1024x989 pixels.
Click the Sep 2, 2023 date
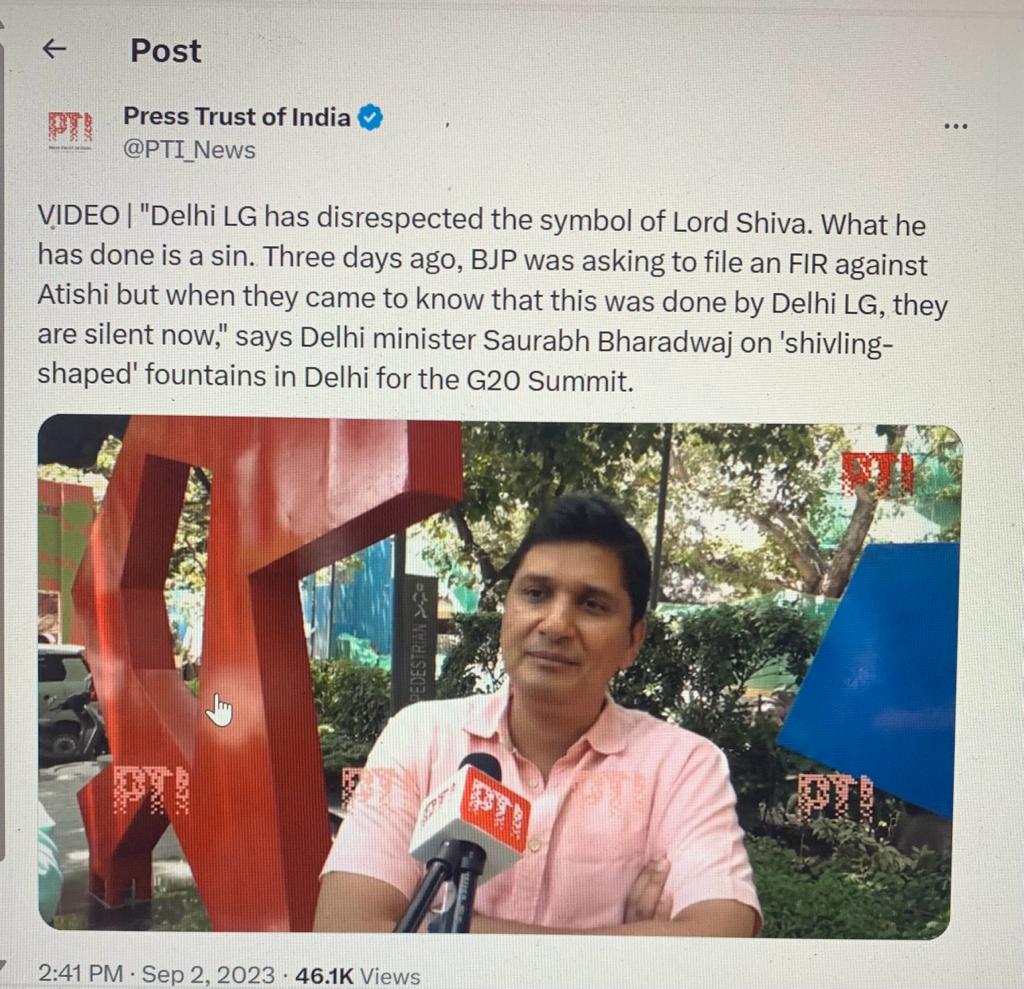point(208,975)
